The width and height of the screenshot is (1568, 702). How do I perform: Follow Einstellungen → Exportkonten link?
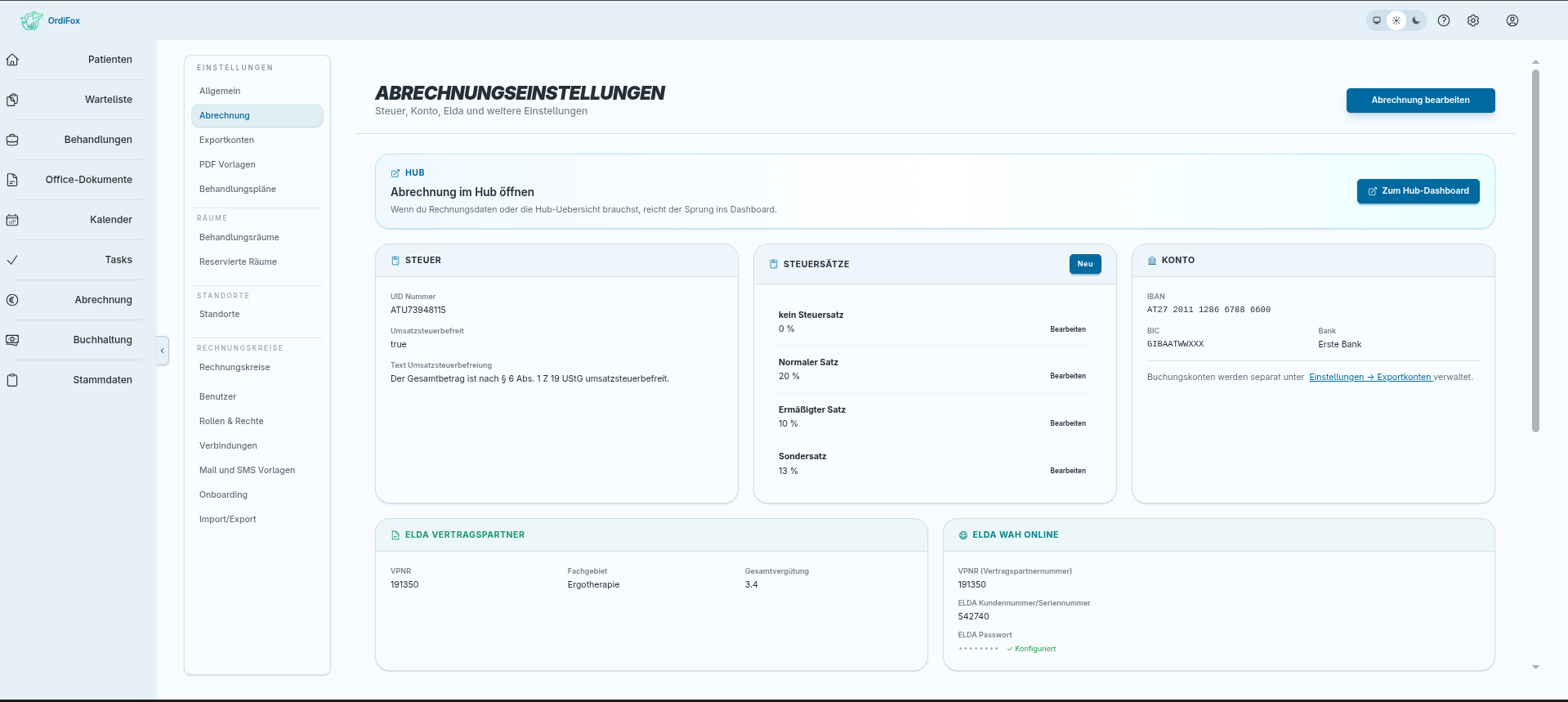(x=1370, y=377)
